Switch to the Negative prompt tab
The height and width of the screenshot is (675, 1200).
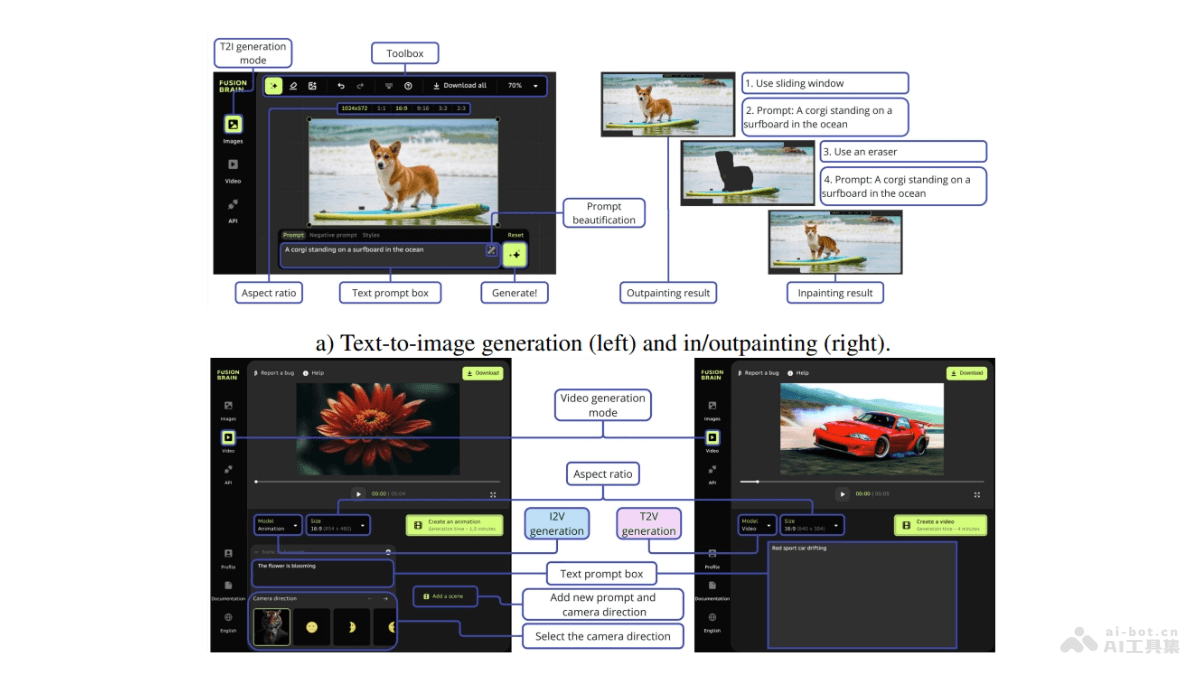pyautogui.click(x=333, y=235)
